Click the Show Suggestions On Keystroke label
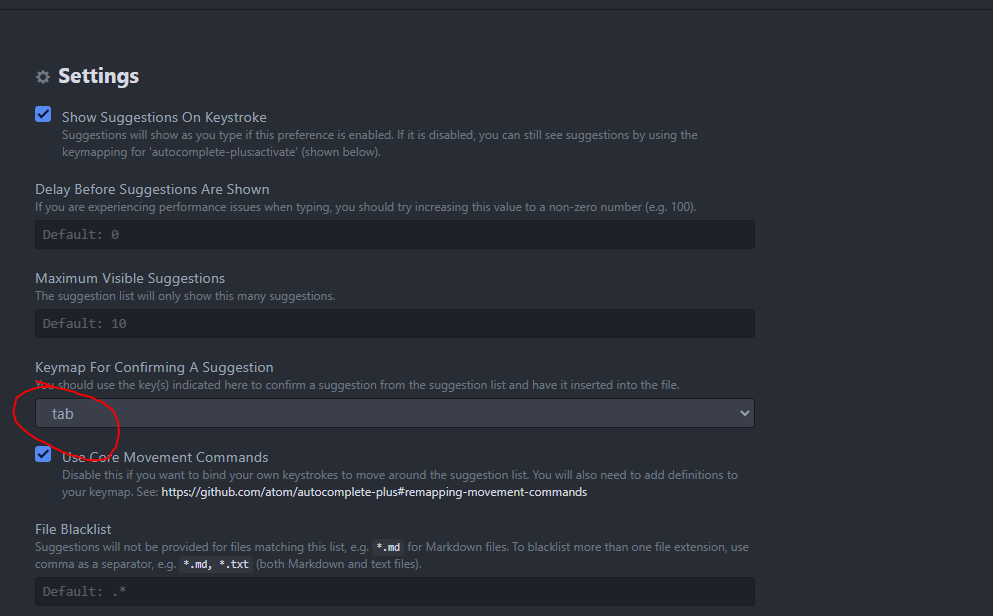Viewport: 993px width, 616px height. 164,117
